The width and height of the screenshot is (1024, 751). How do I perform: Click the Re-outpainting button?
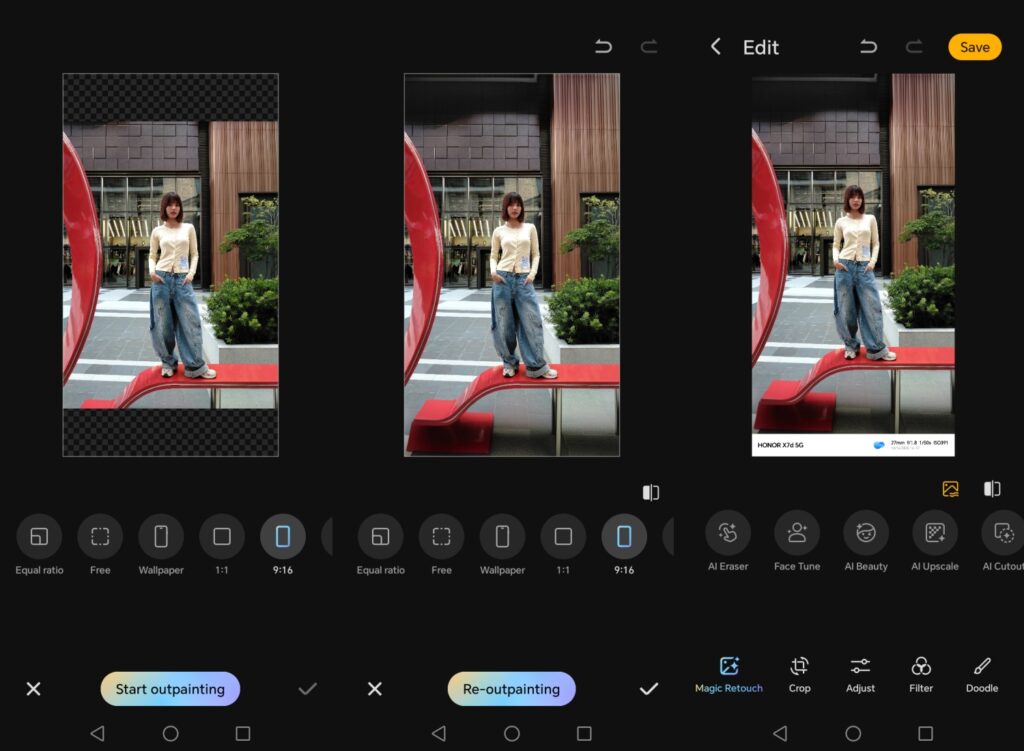point(511,689)
